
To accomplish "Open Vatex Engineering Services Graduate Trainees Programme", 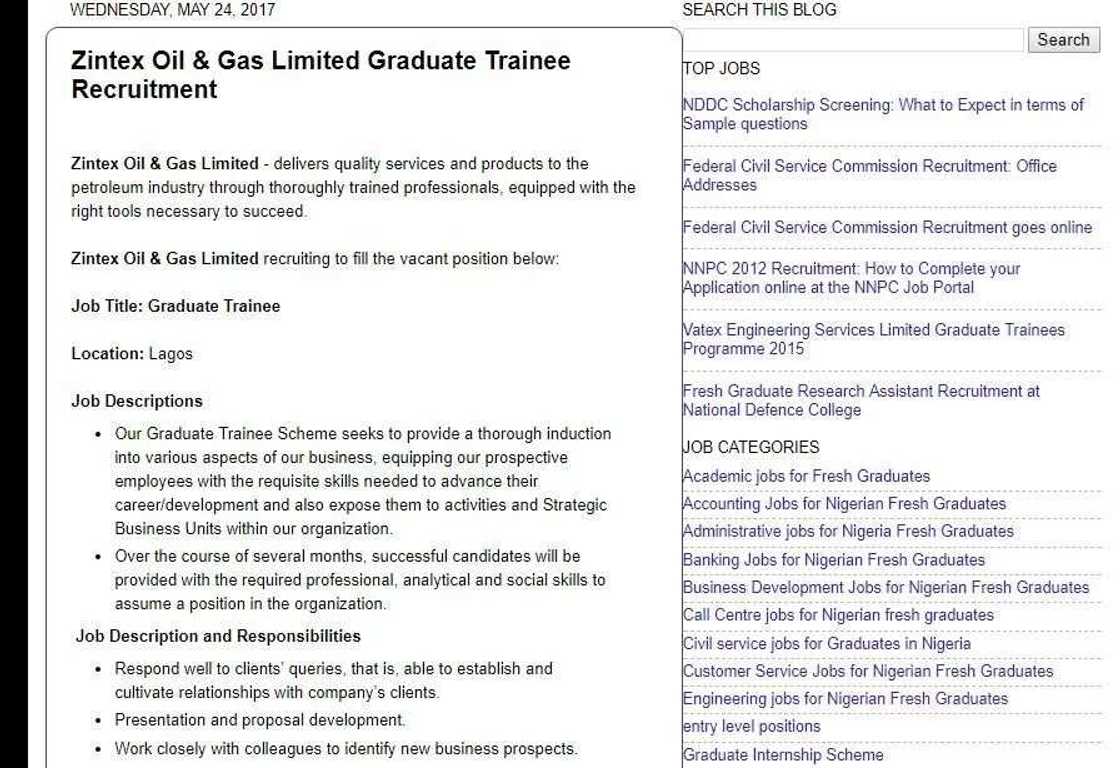I will click(873, 339).
